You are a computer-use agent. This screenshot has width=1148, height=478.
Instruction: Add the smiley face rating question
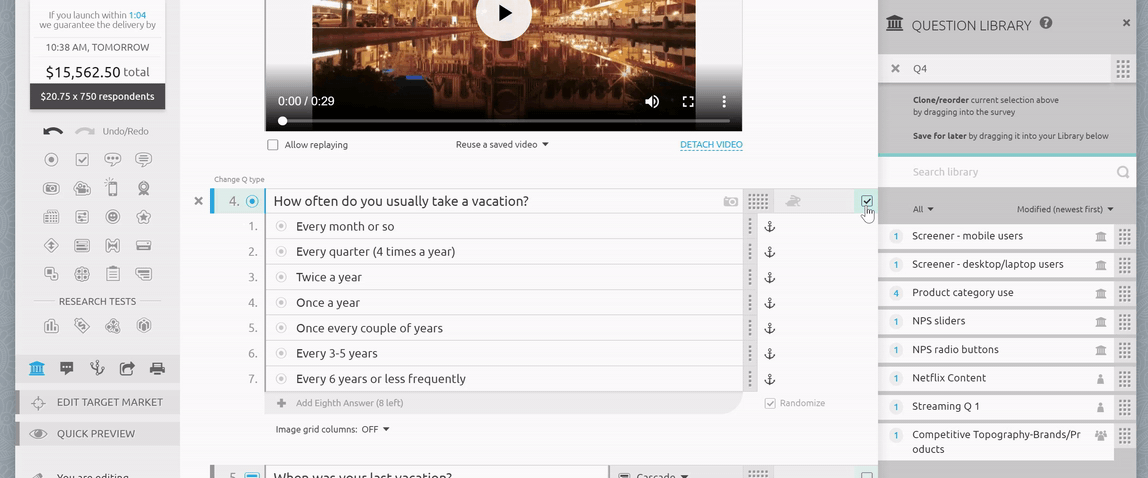[x=113, y=217]
